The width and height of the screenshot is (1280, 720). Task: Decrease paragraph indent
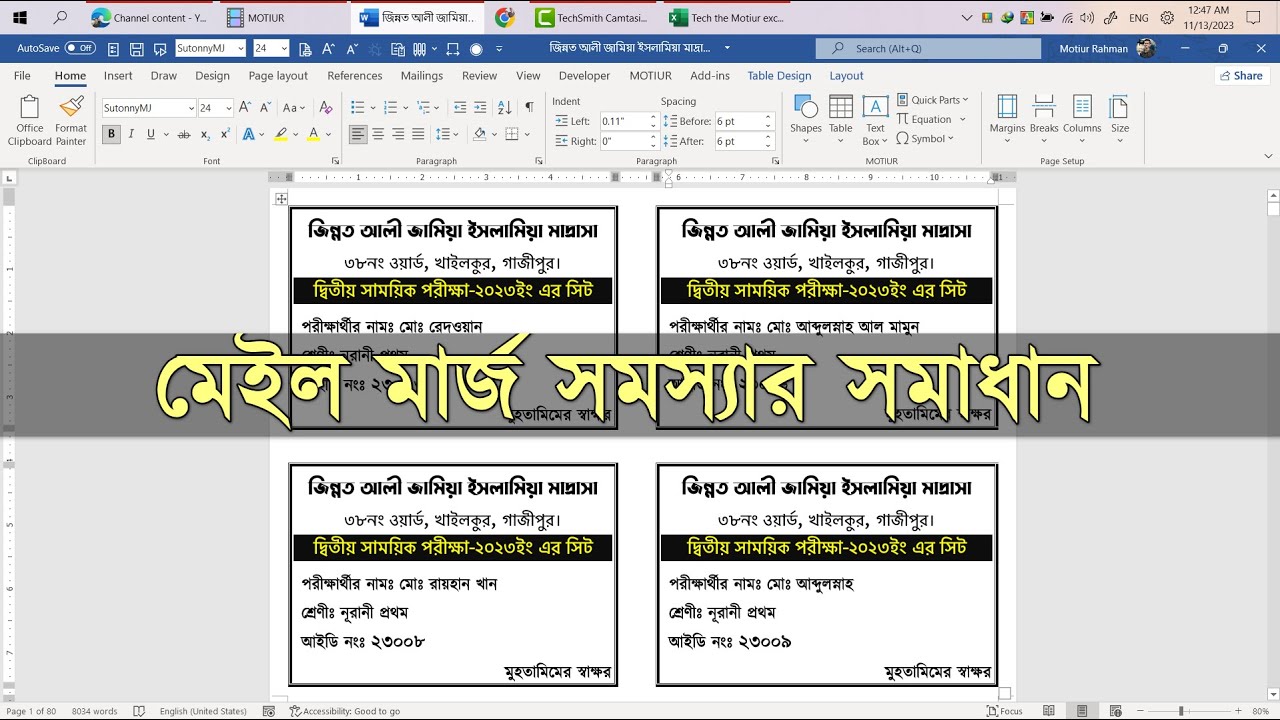coord(460,107)
